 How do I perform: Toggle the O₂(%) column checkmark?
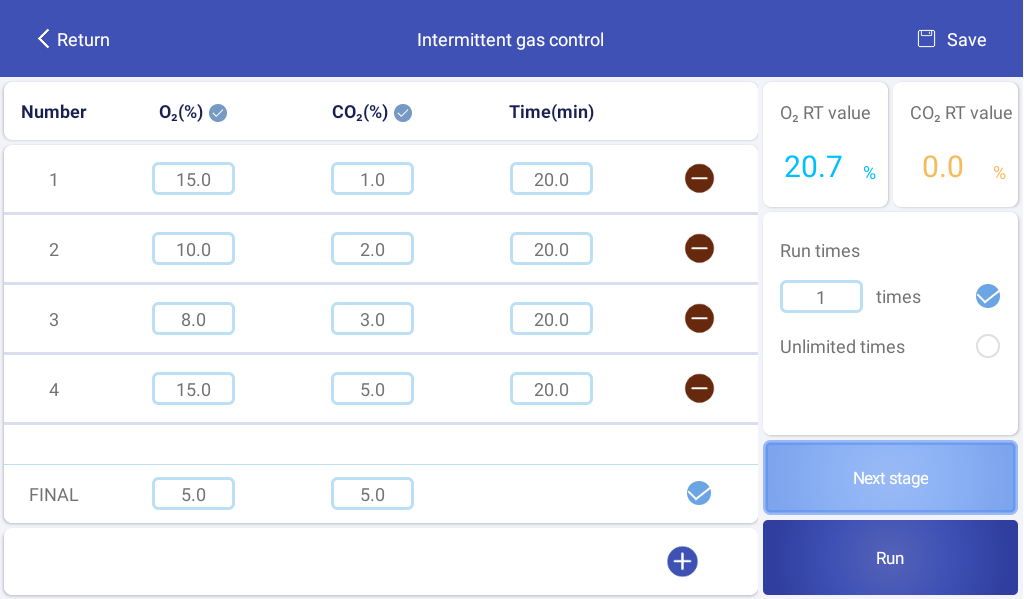218,113
